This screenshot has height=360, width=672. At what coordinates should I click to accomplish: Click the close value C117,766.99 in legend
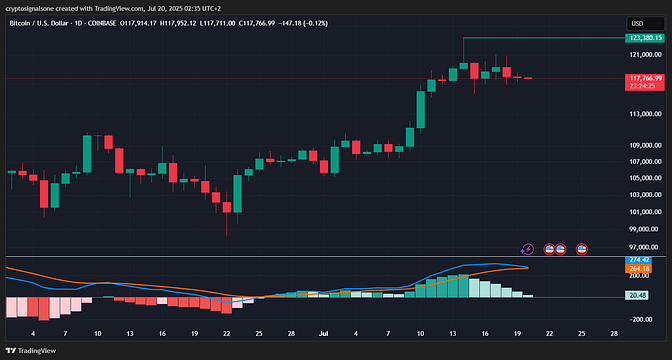pyautogui.click(x=257, y=24)
